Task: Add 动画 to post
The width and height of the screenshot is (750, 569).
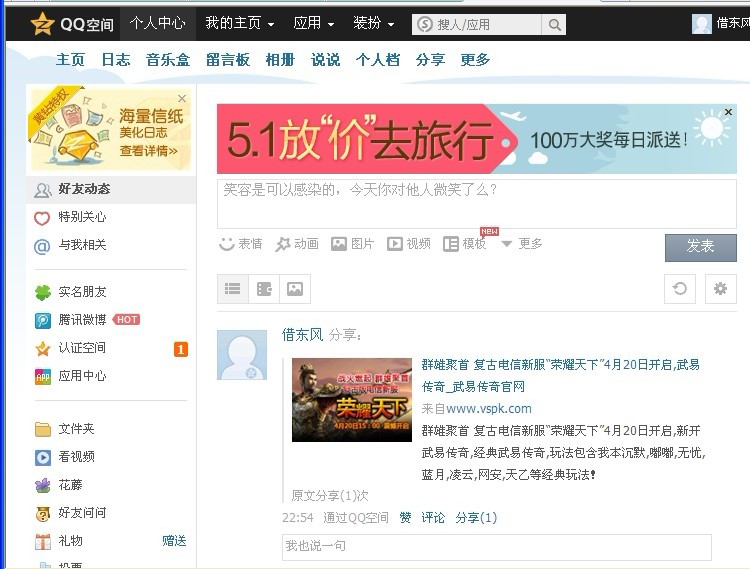Action: [x=297, y=244]
